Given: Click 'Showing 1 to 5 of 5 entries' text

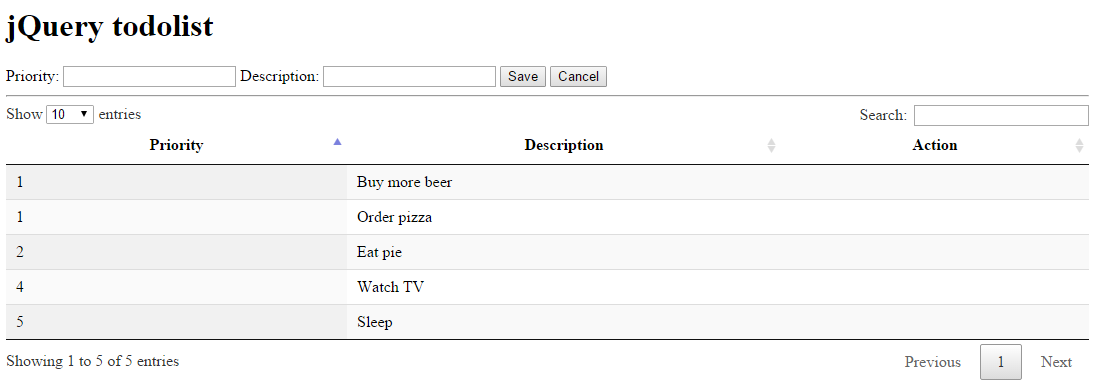Looking at the screenshot, I should [92, 361].
